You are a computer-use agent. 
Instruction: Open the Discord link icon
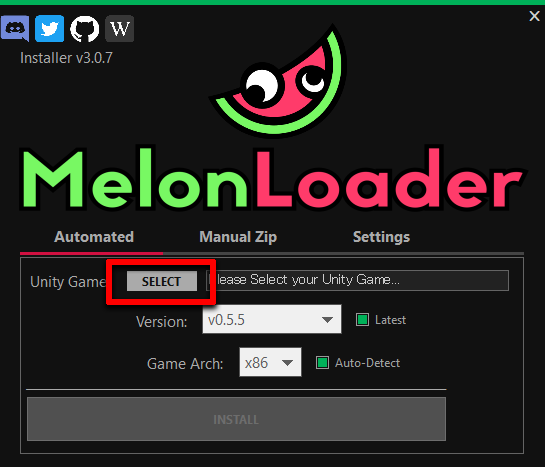[x=15, y=28]
